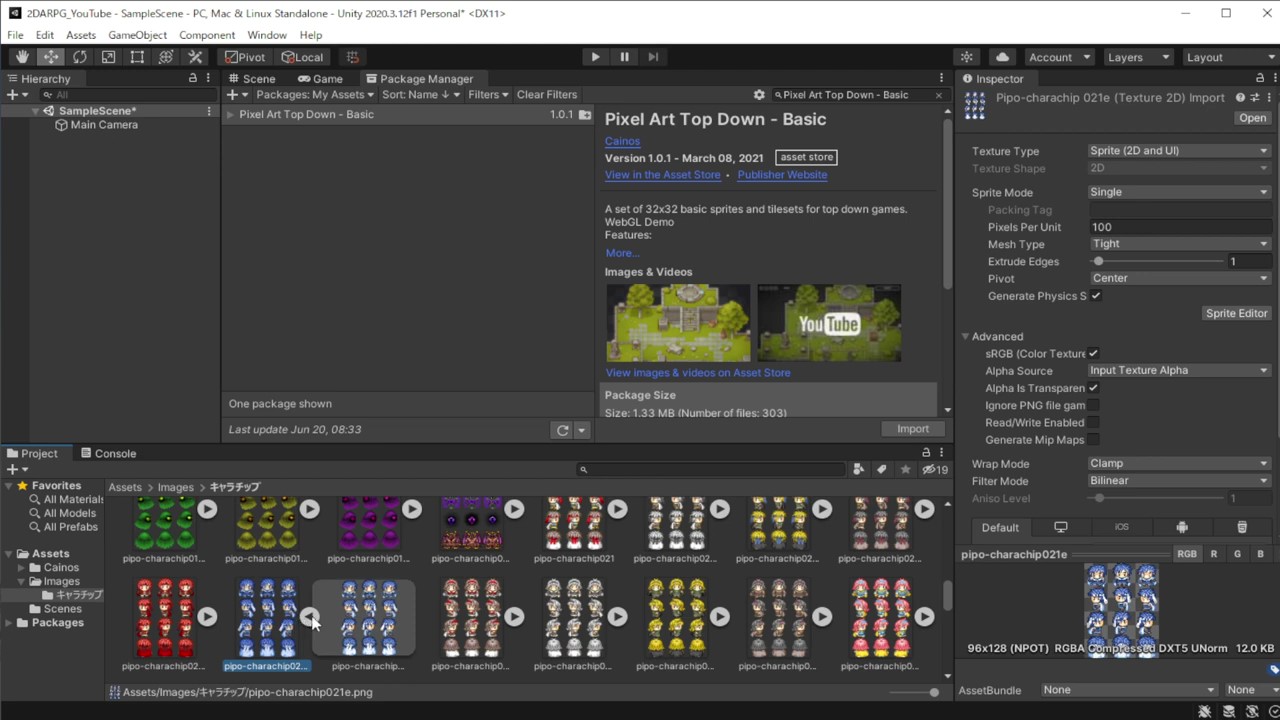
Task: Open Collab services sun icon
Action: click(x=967, y=57)
